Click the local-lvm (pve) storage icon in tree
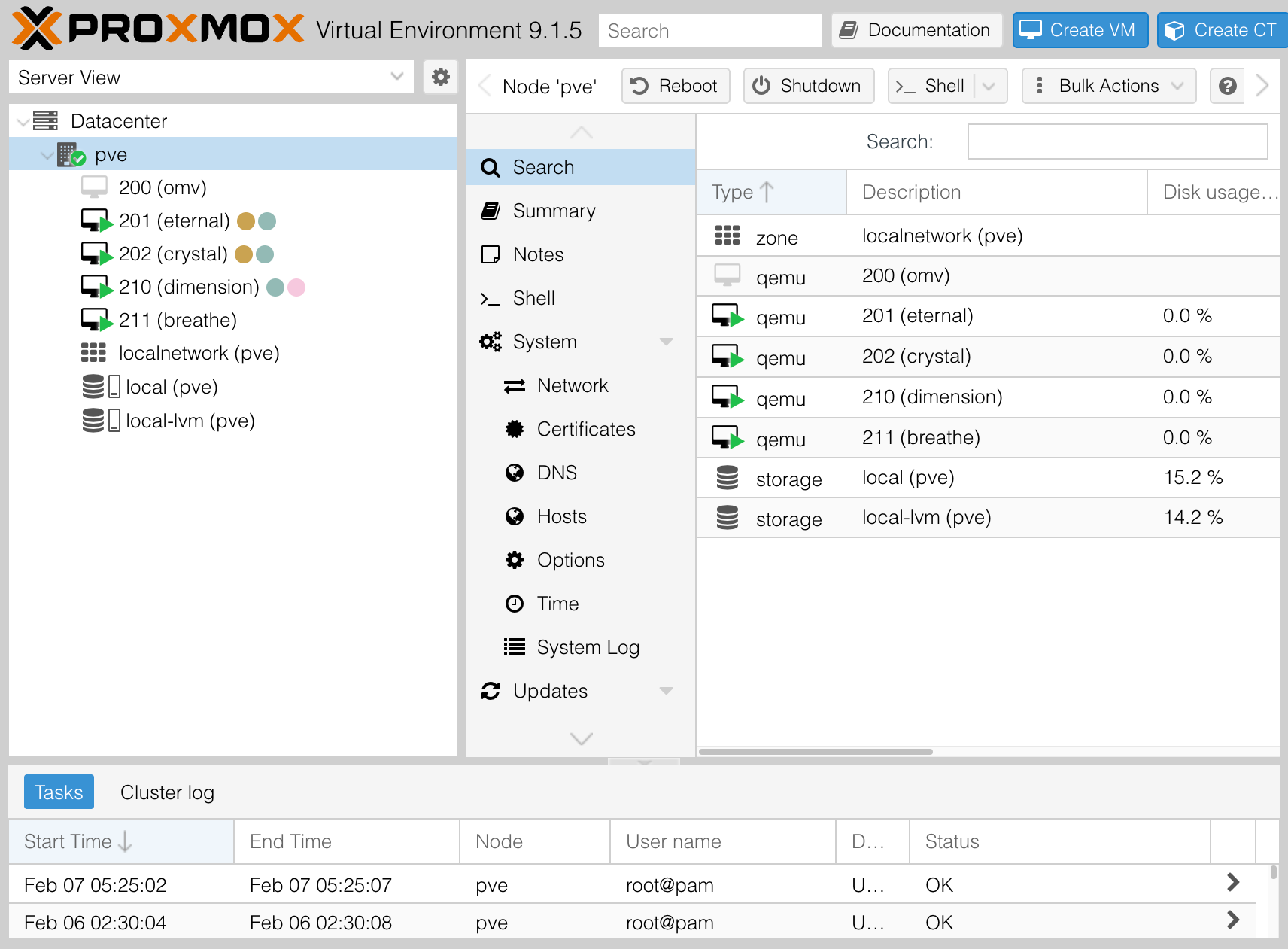 [x=101, y=420]
